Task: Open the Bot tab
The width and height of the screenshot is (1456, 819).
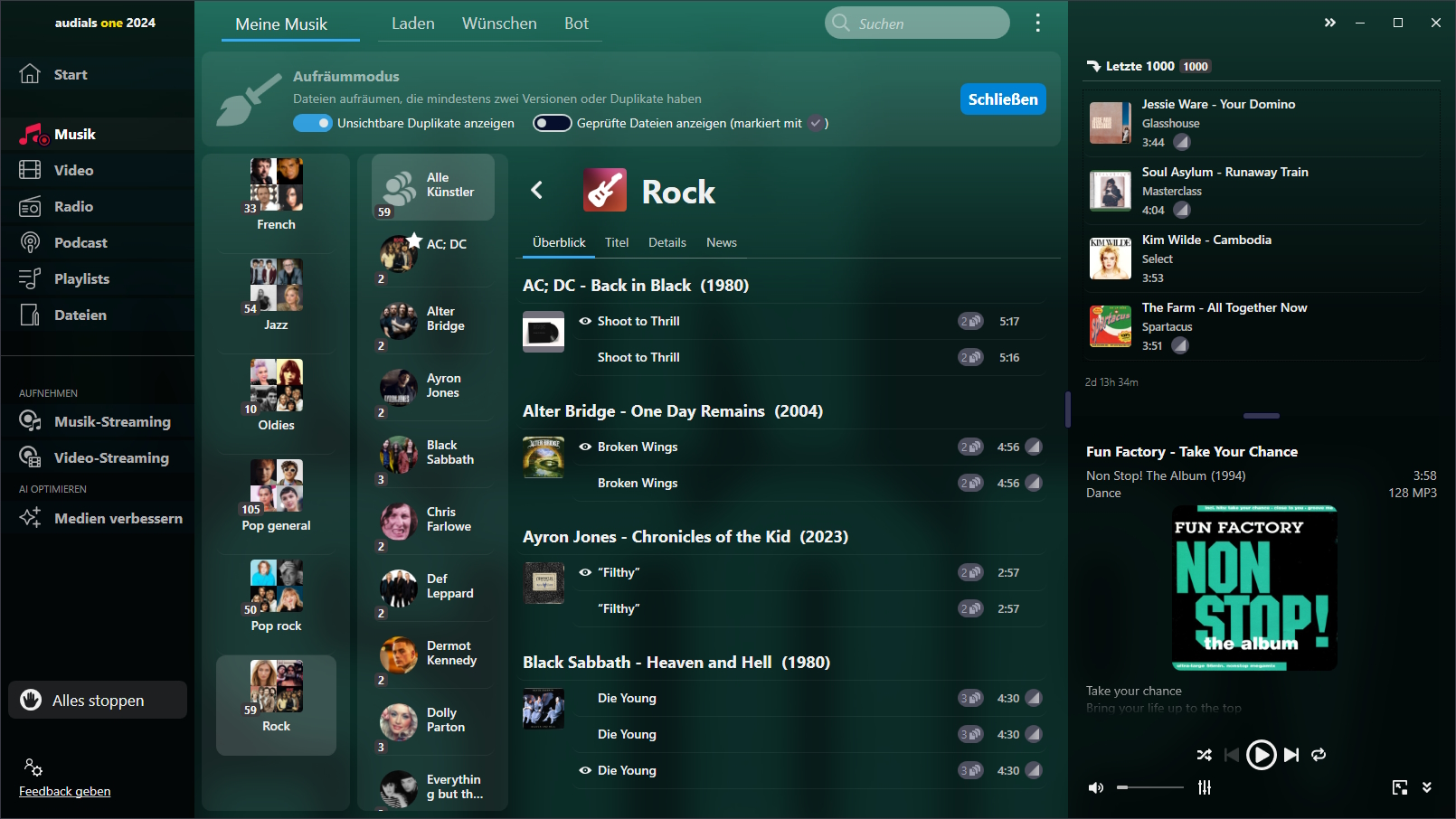Action: pyautogui.click(x=576, y=24)
